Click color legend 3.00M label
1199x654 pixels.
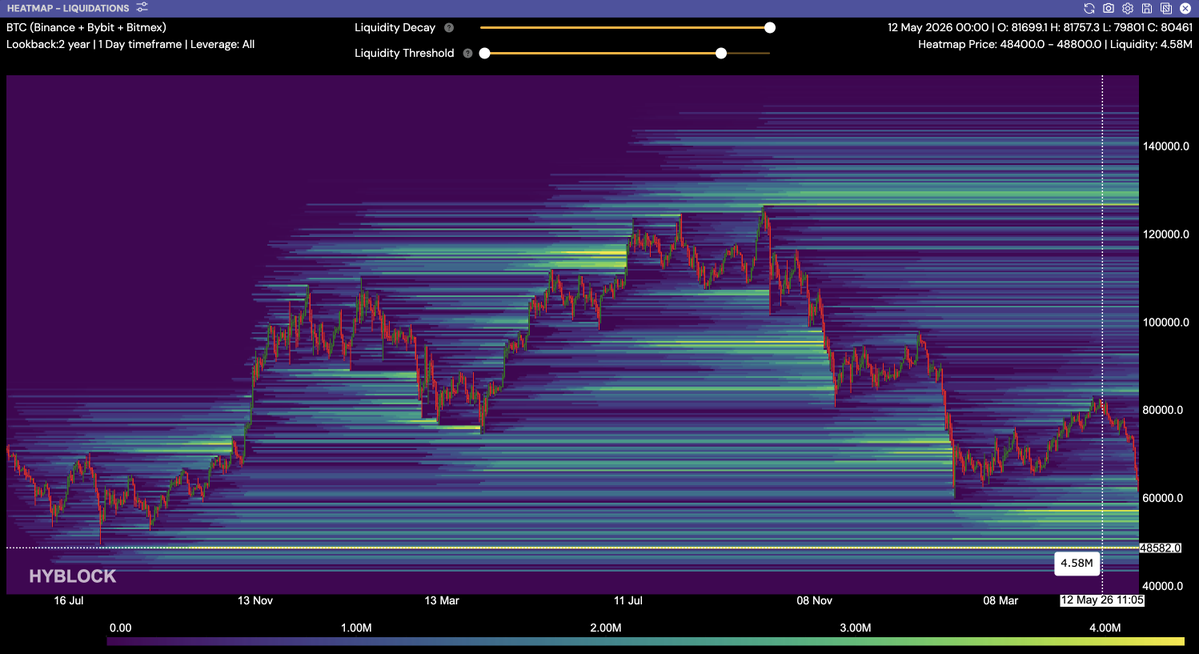click(856, 628)
